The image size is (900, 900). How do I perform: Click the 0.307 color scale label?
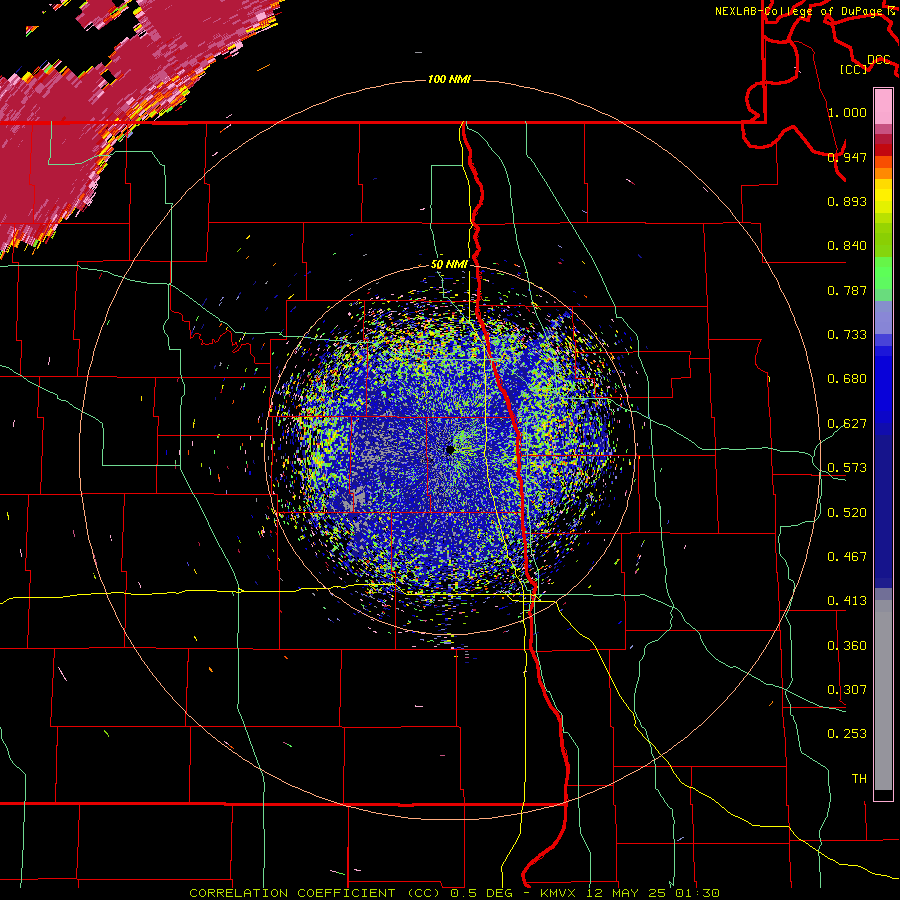point(847,690)
